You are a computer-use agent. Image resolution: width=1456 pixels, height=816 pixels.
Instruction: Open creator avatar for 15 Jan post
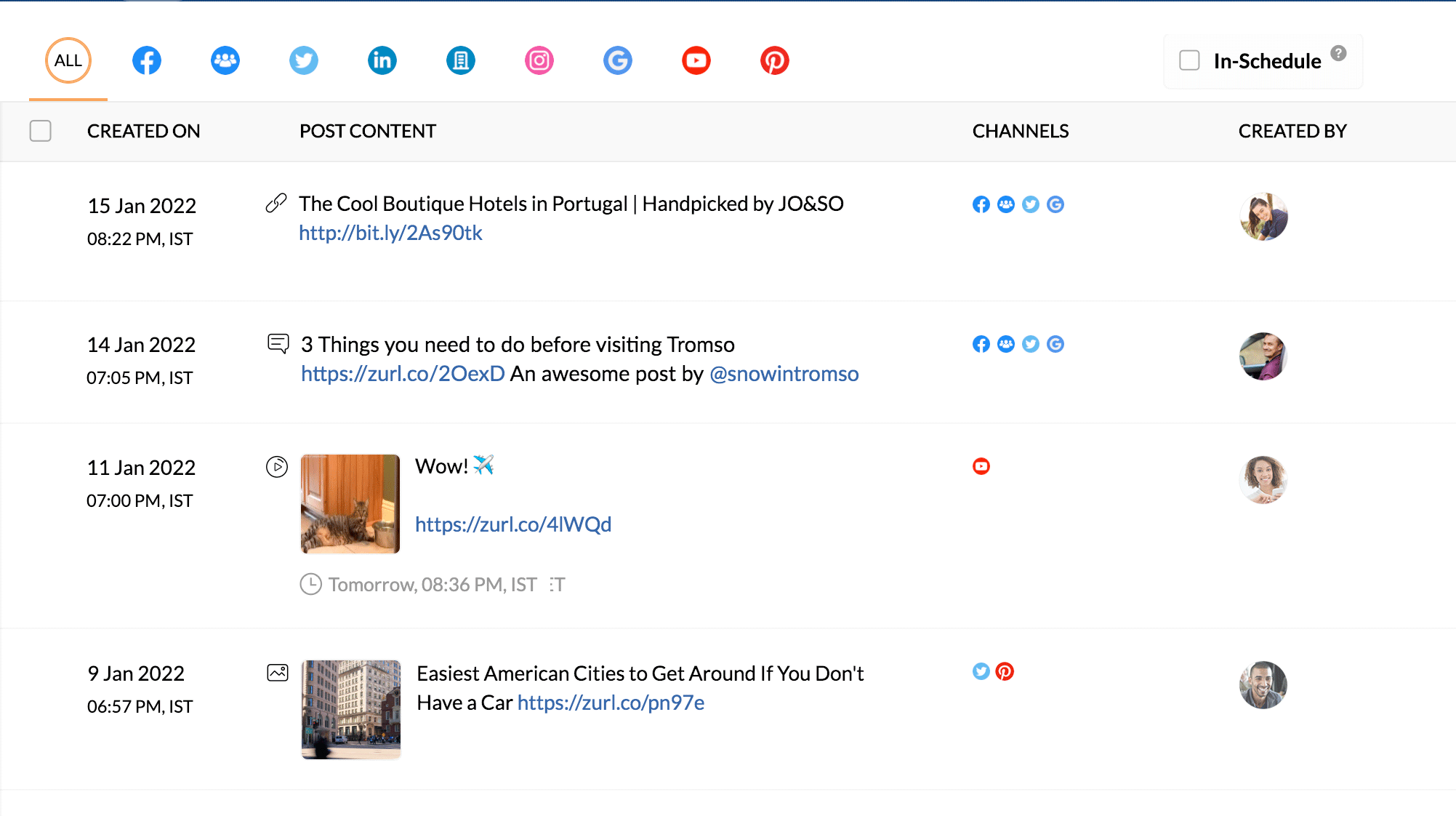pos(1263,217)
